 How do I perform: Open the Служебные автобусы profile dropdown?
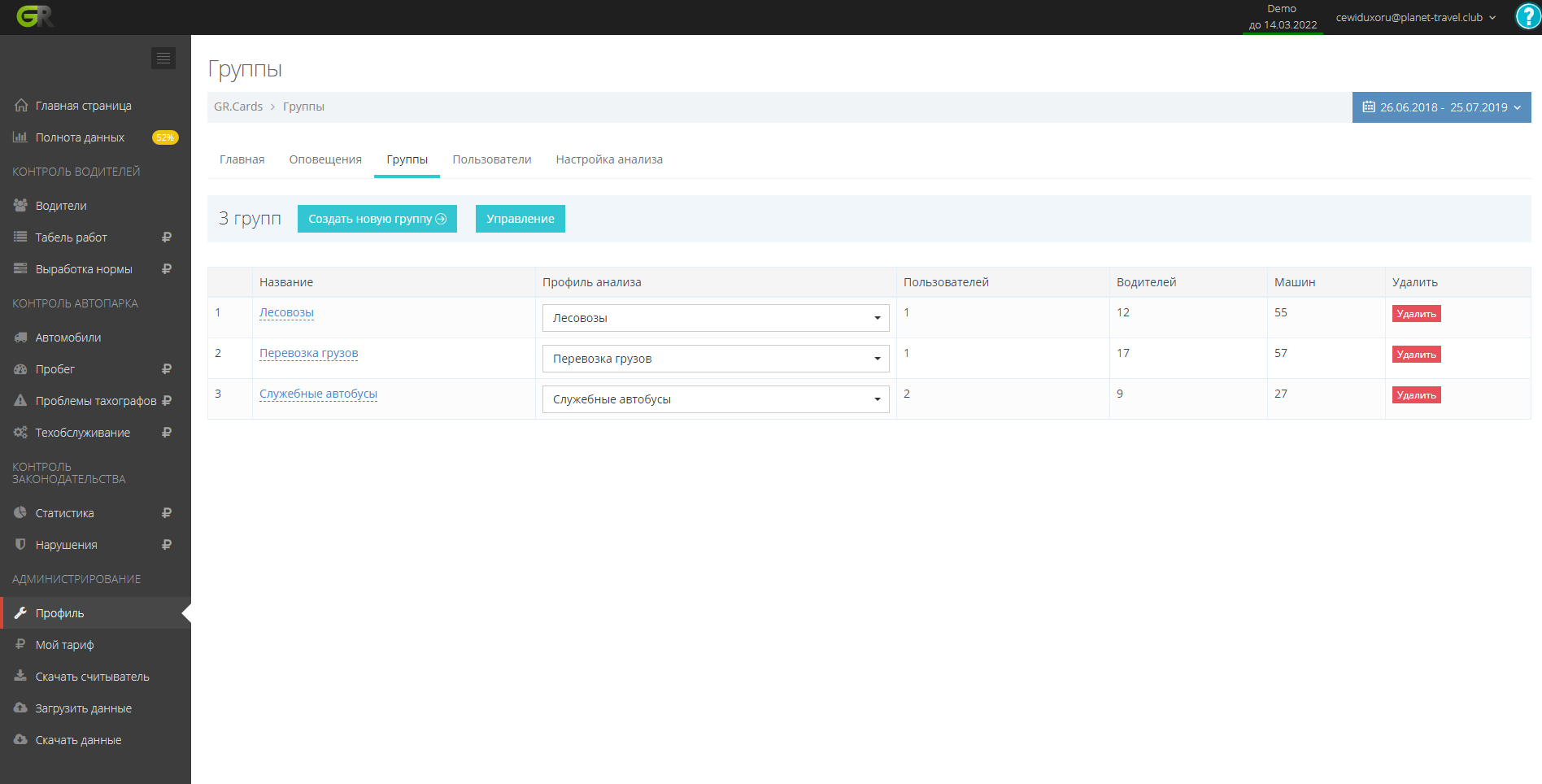(x=715, y=399)
